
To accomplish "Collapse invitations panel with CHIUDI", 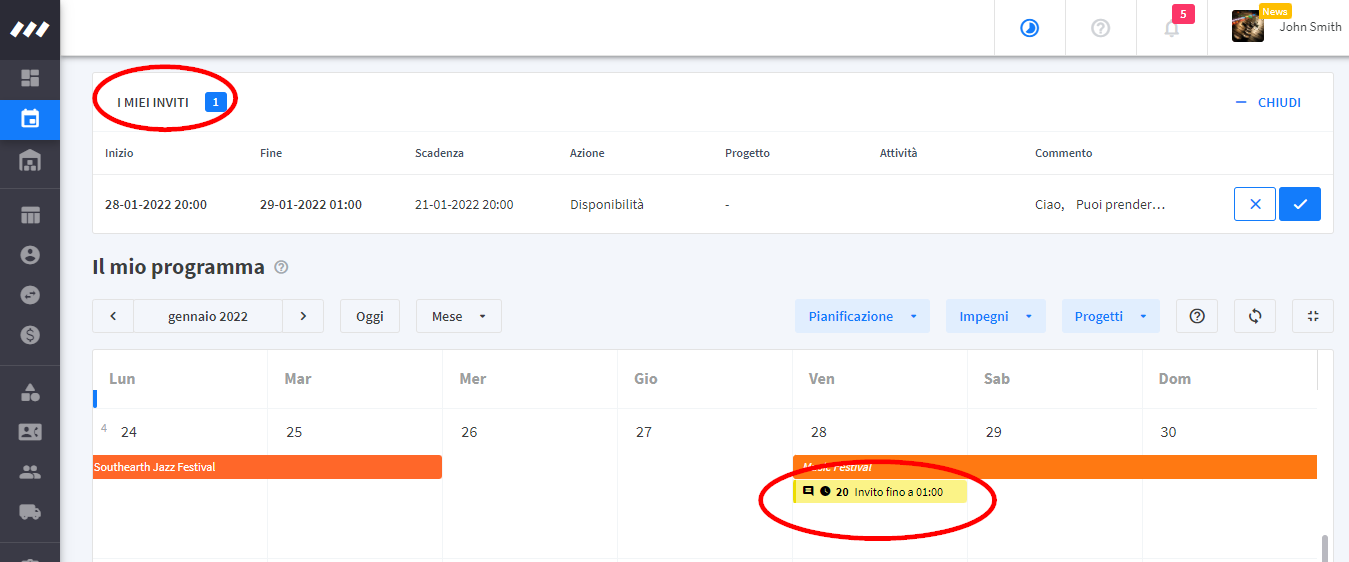I will (1268, 102).
